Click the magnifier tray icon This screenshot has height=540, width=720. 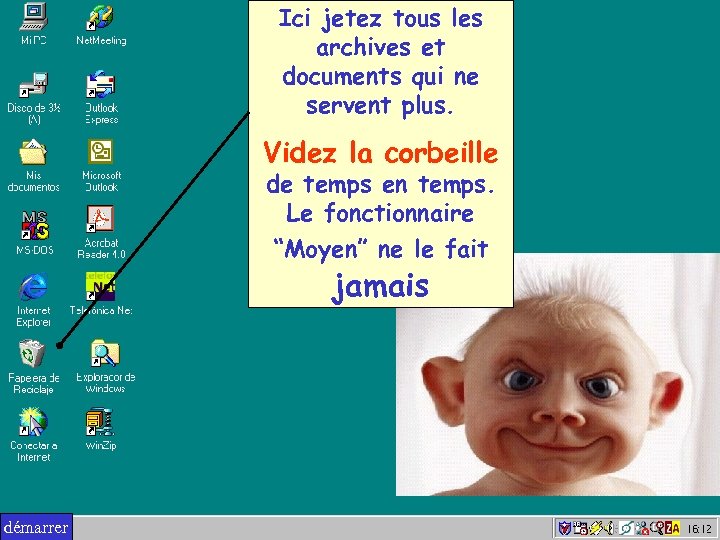coord(657,528)
